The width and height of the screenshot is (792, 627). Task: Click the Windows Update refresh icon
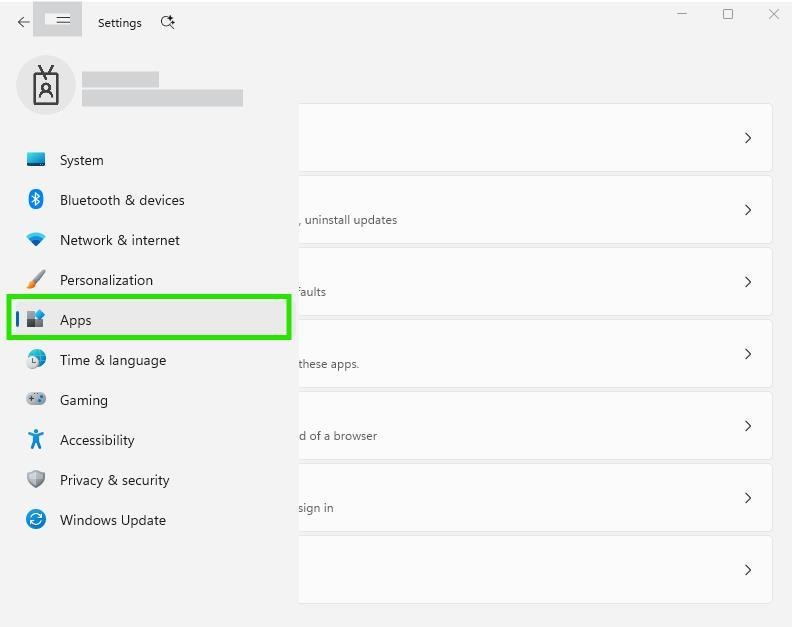(x=36, y=519)
